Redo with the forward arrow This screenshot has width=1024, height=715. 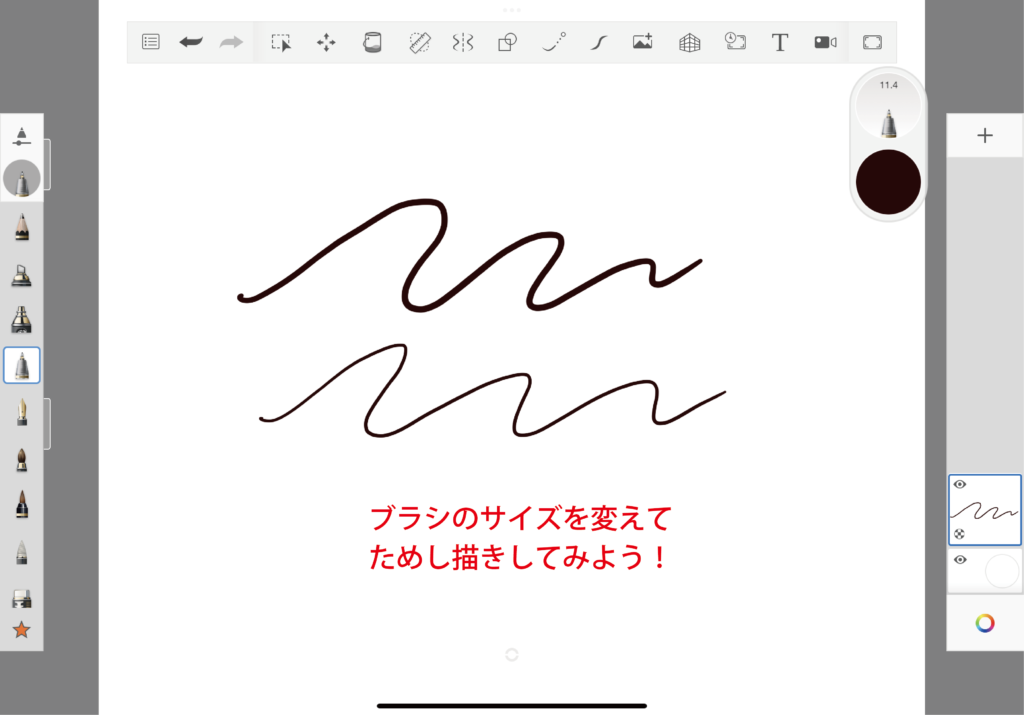[231, 42]
